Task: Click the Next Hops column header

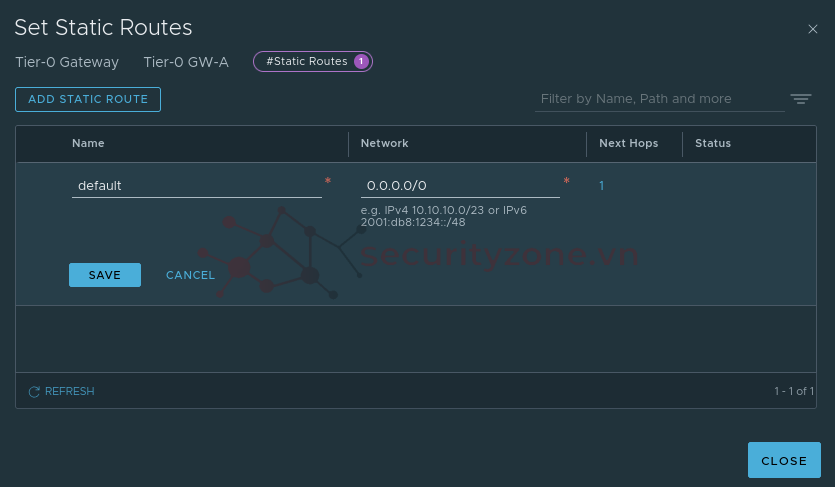Action: [628, 143]
